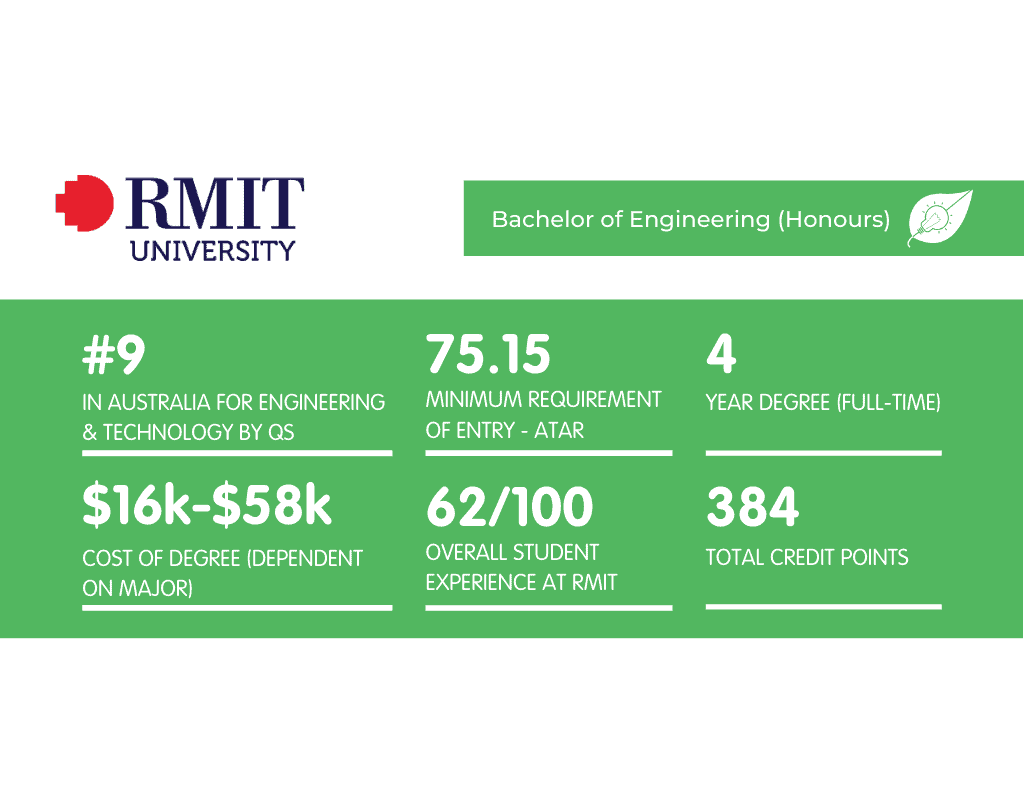The image size is (1024, 800).
Task: Click the '75.15' ATAR statistic
Action: coord(489,354)
